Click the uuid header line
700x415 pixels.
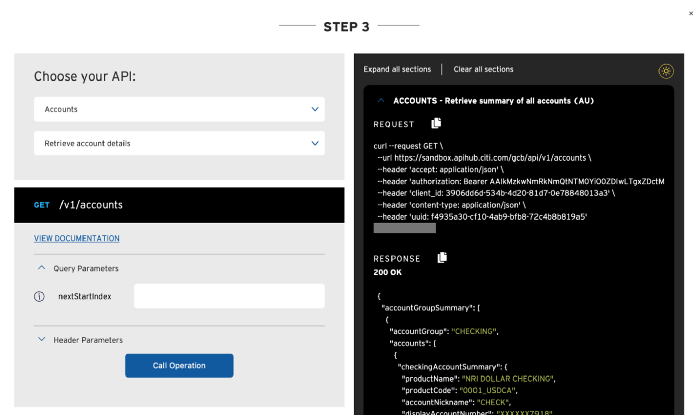pos(482,217)
